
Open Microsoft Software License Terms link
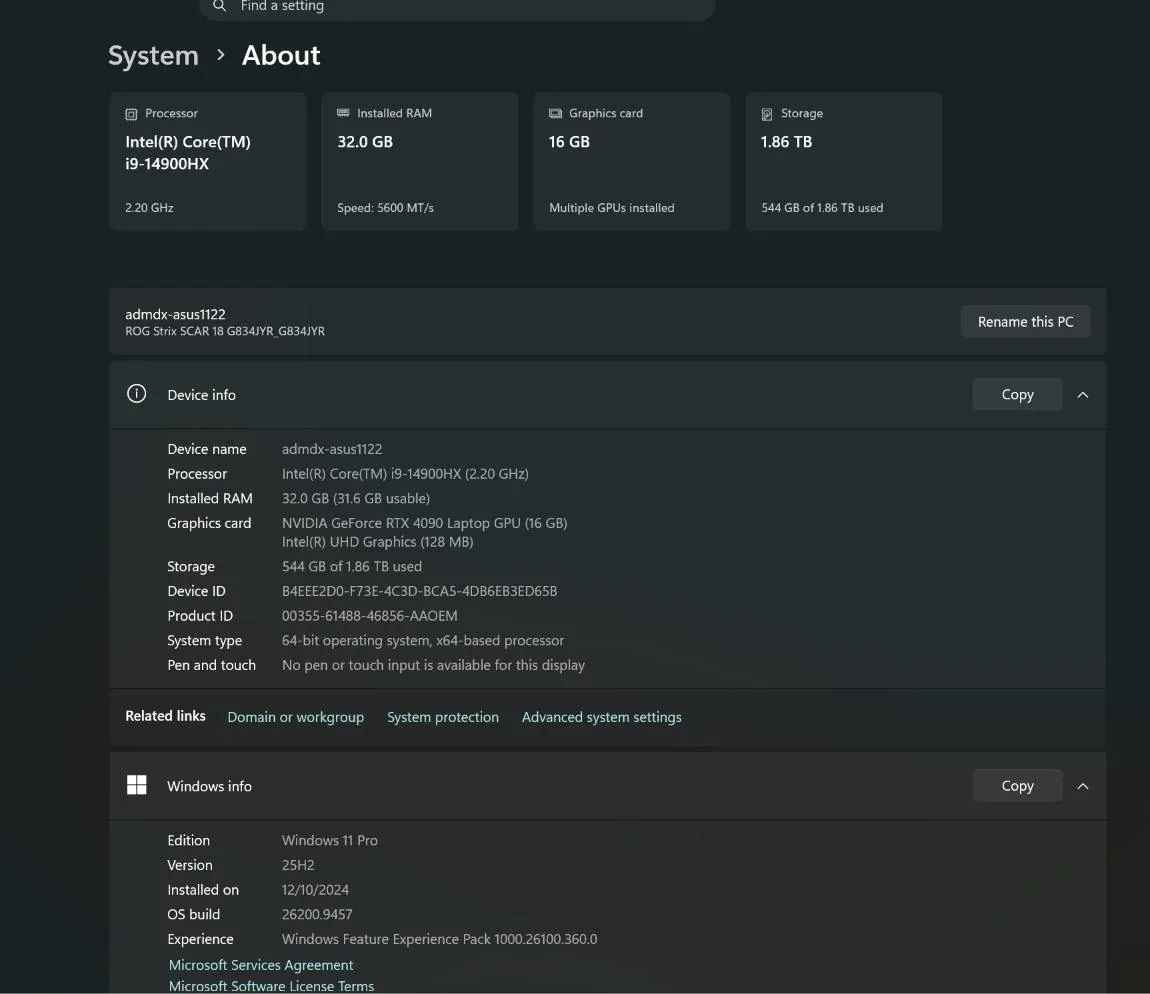(271, 986)
